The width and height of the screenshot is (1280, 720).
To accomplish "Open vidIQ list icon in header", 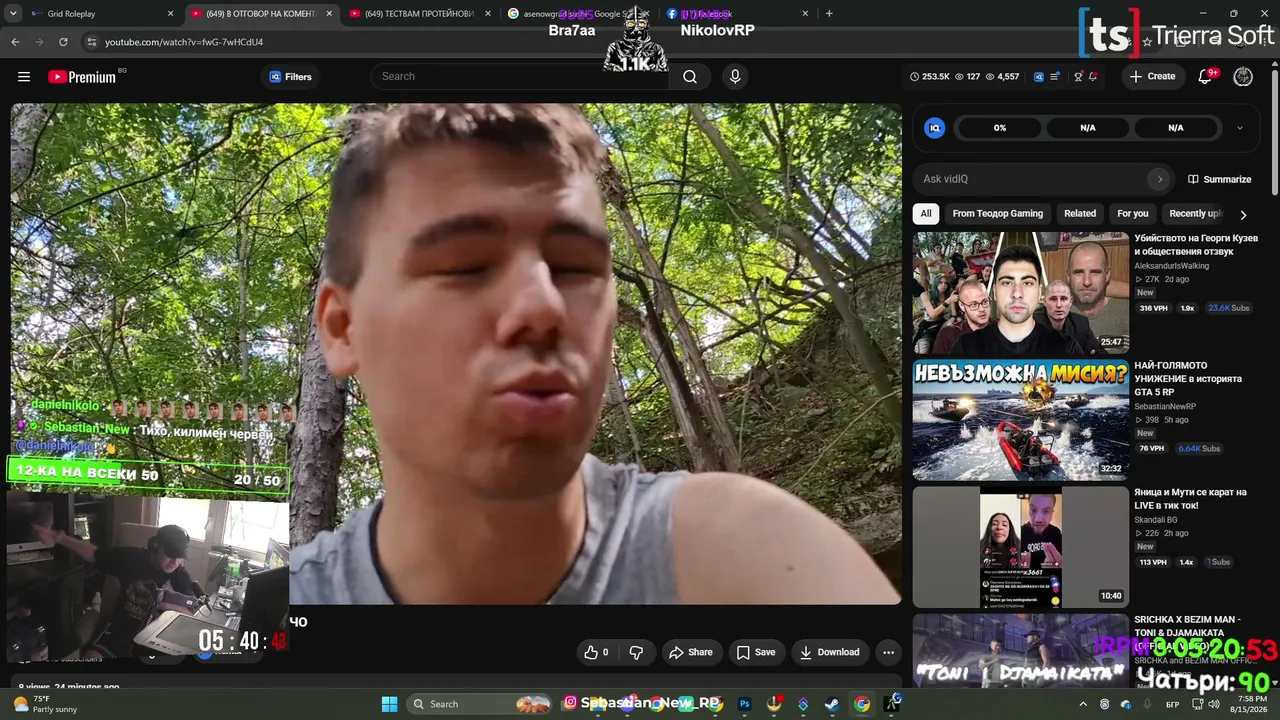I will [x=1055, y=77].
